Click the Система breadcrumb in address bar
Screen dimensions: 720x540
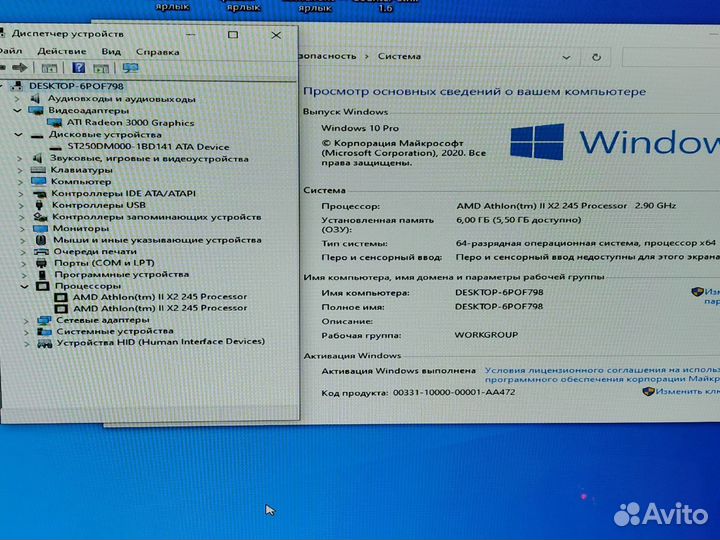[x=399, y=56]
